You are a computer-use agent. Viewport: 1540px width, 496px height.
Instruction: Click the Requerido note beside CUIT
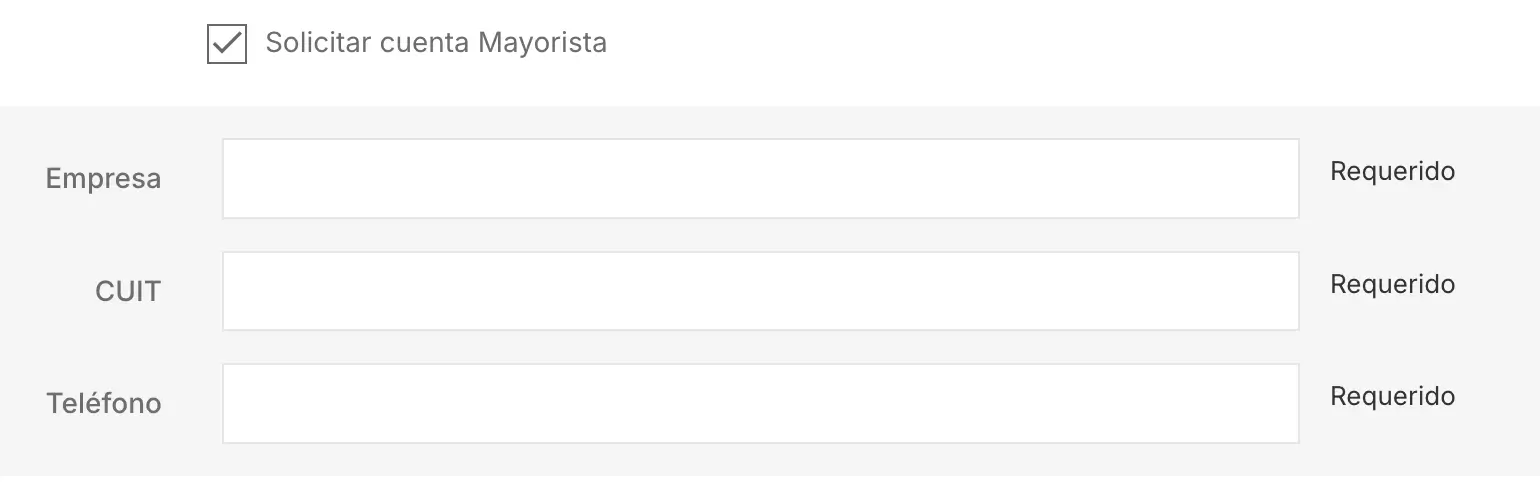click(1392, 285)
